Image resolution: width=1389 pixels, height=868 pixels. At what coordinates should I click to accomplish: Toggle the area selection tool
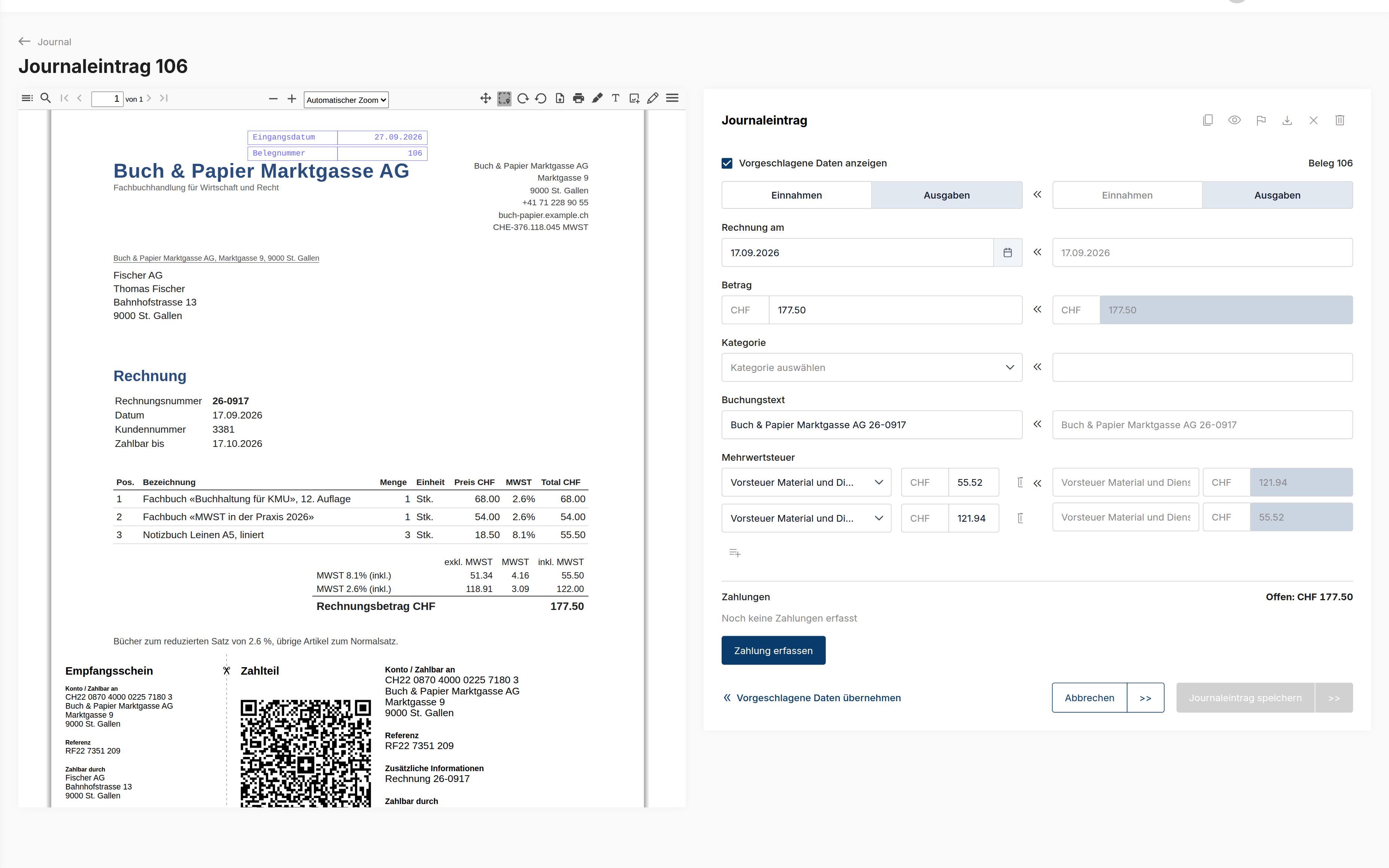(504, 98)
